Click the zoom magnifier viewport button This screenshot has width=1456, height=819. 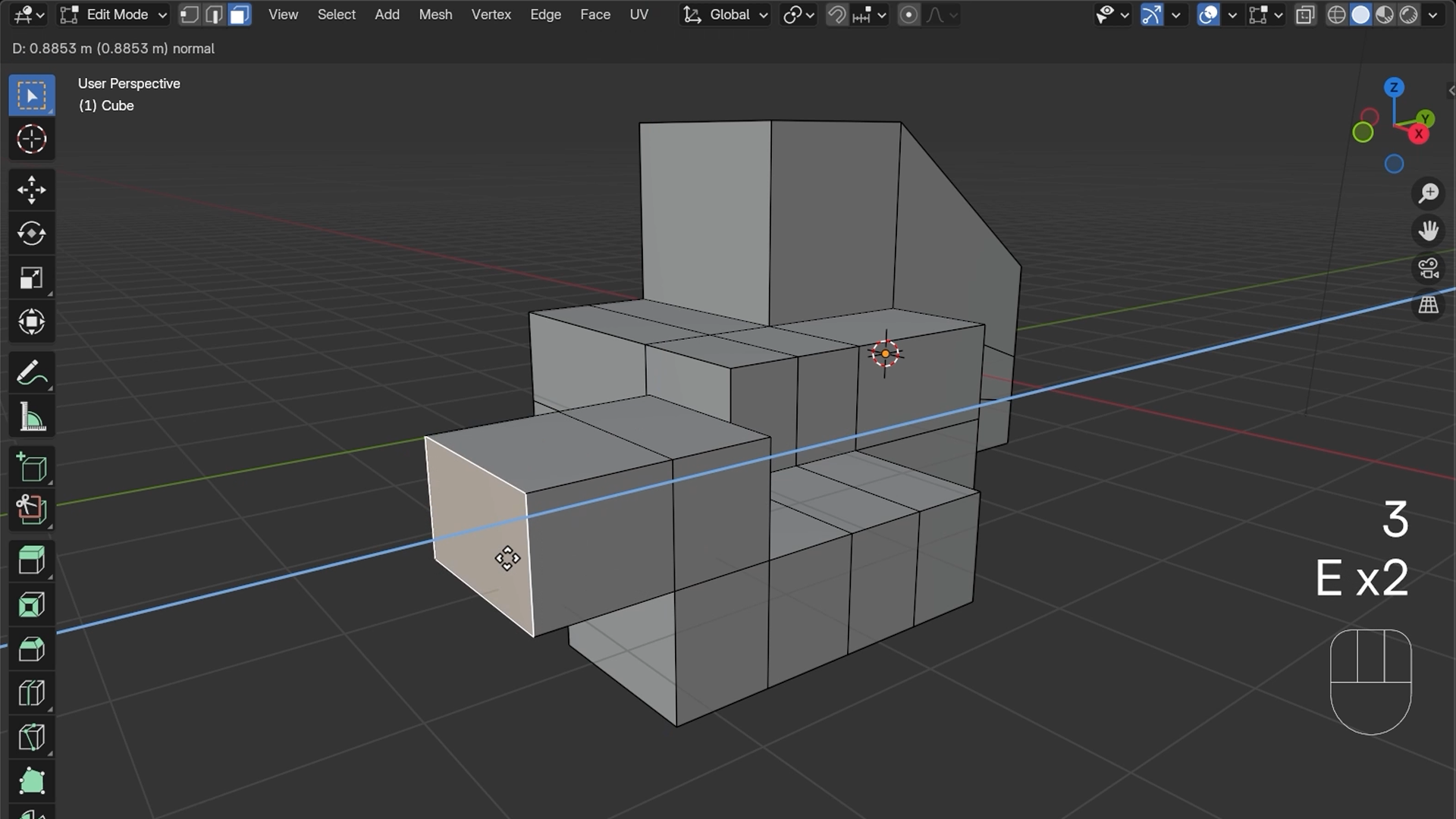tap(1429, 193)
